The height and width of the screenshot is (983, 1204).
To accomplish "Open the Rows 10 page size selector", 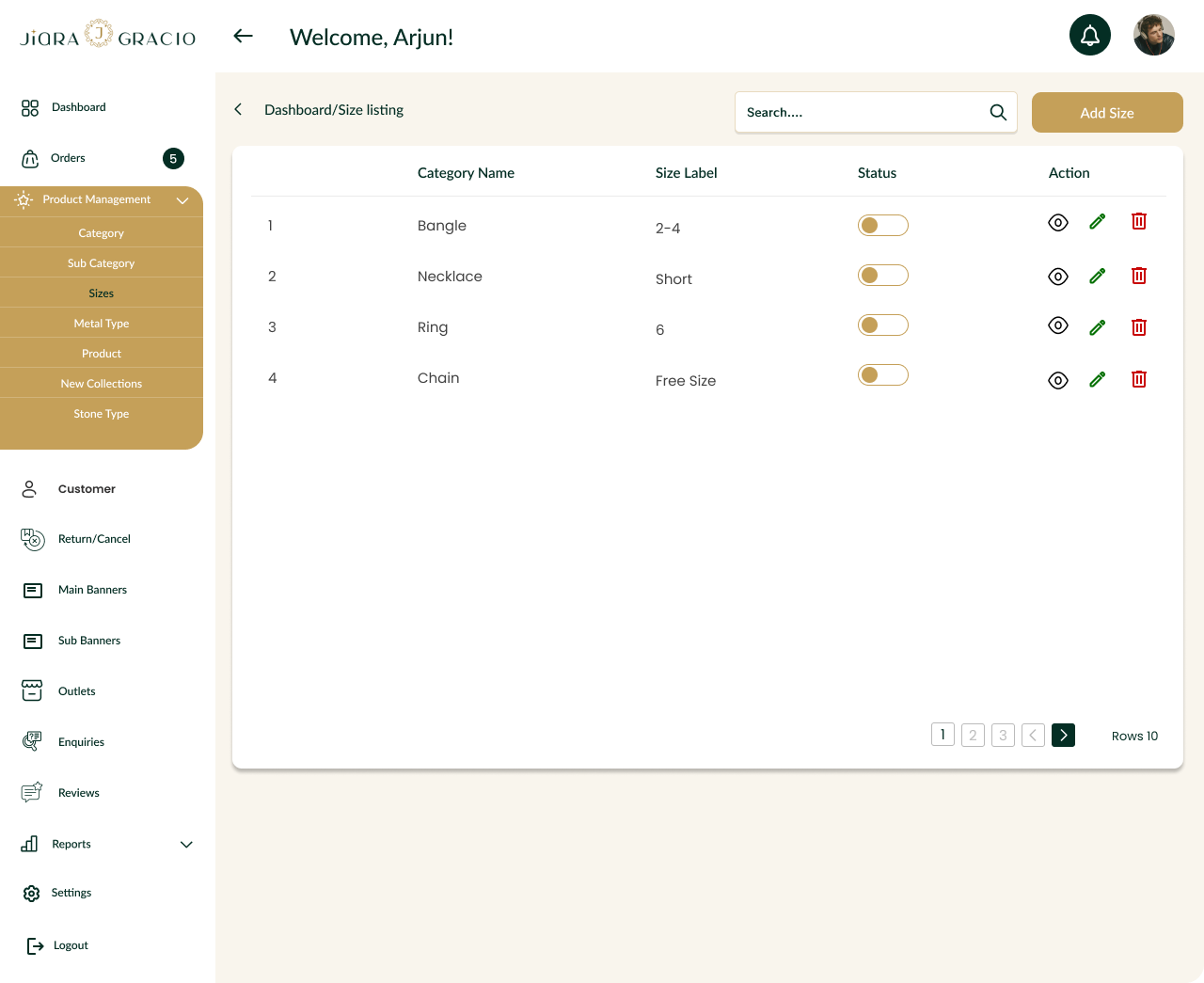I will point(1134,736).
